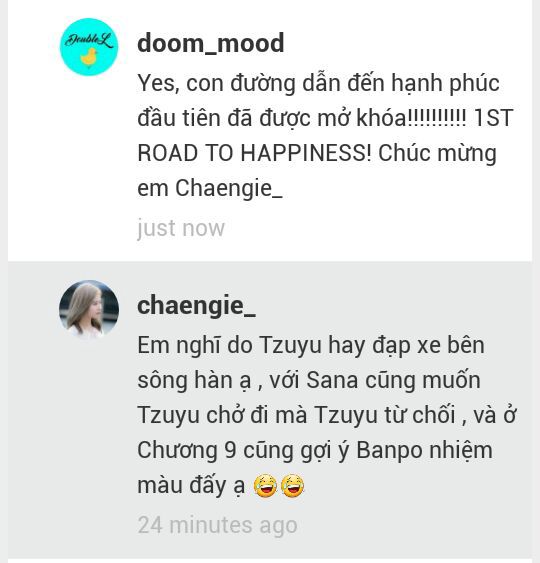Click the second laughing-crying emoji
540x563 pixels.
pos(292,486)
